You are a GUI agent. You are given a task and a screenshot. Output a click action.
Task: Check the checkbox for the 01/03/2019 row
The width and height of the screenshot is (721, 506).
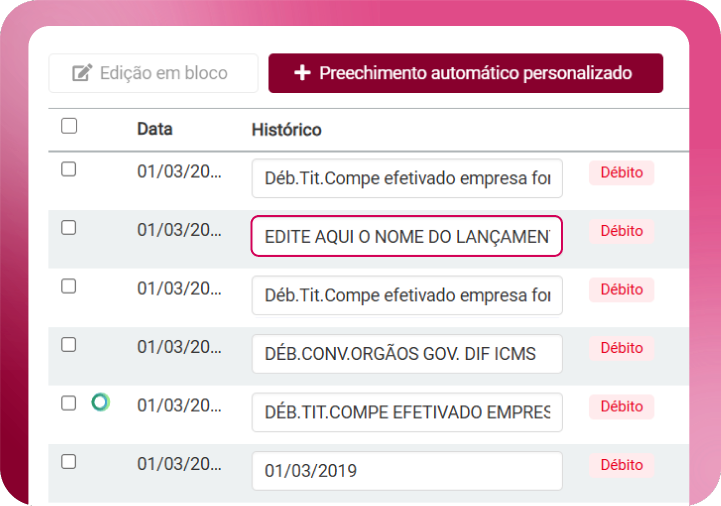[x=69, y=461]
